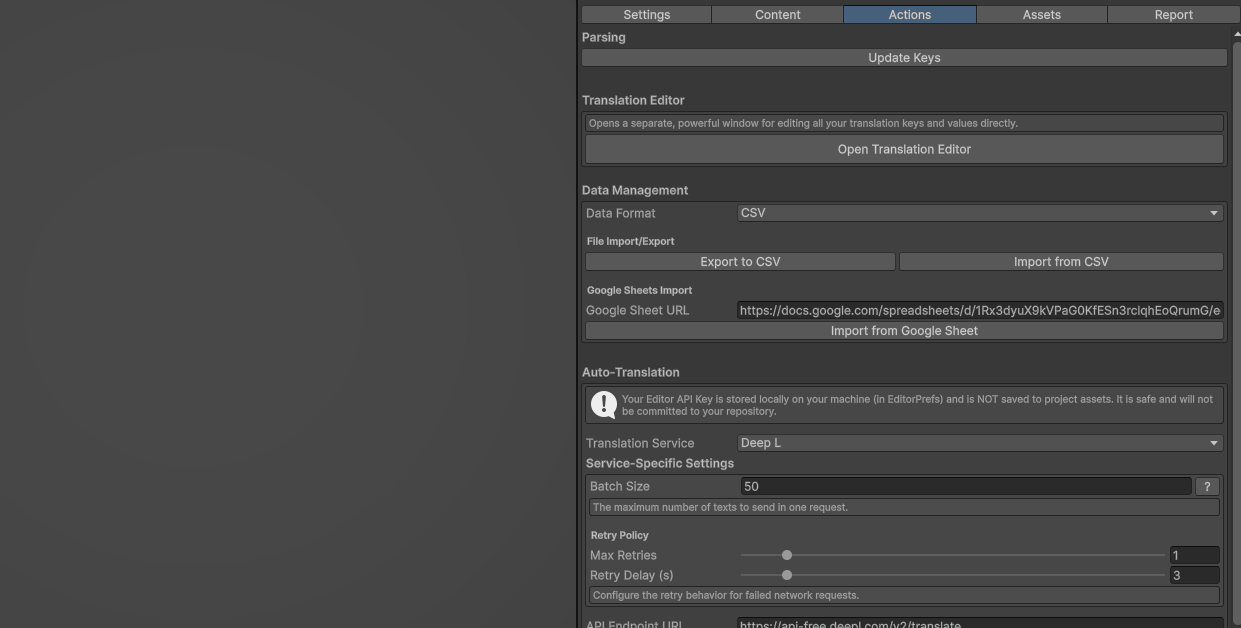
Task: Click Import from Google Sheet
Action: coord(904,330)
